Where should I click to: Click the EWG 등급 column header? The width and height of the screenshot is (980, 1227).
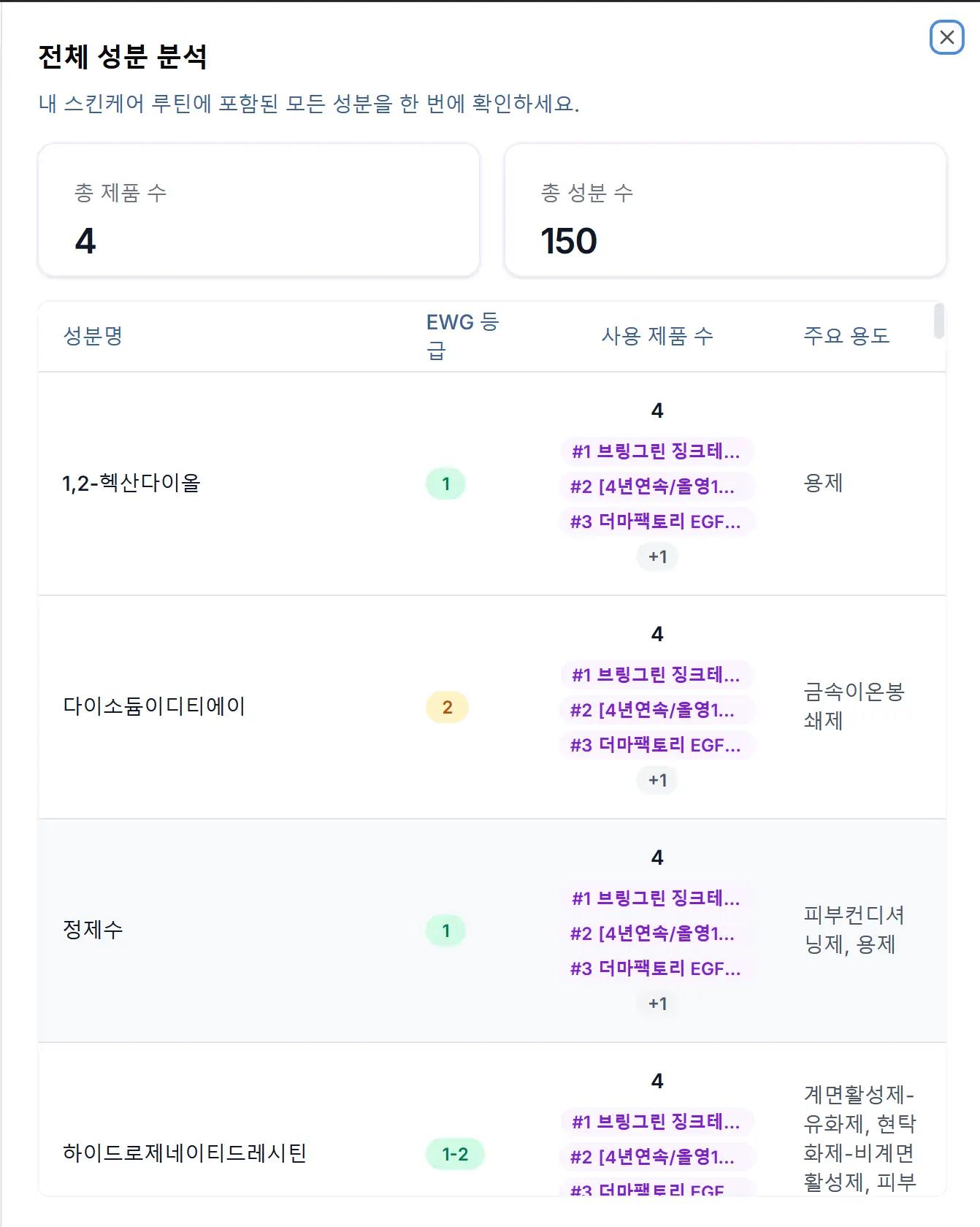click(x=461, y=337)
